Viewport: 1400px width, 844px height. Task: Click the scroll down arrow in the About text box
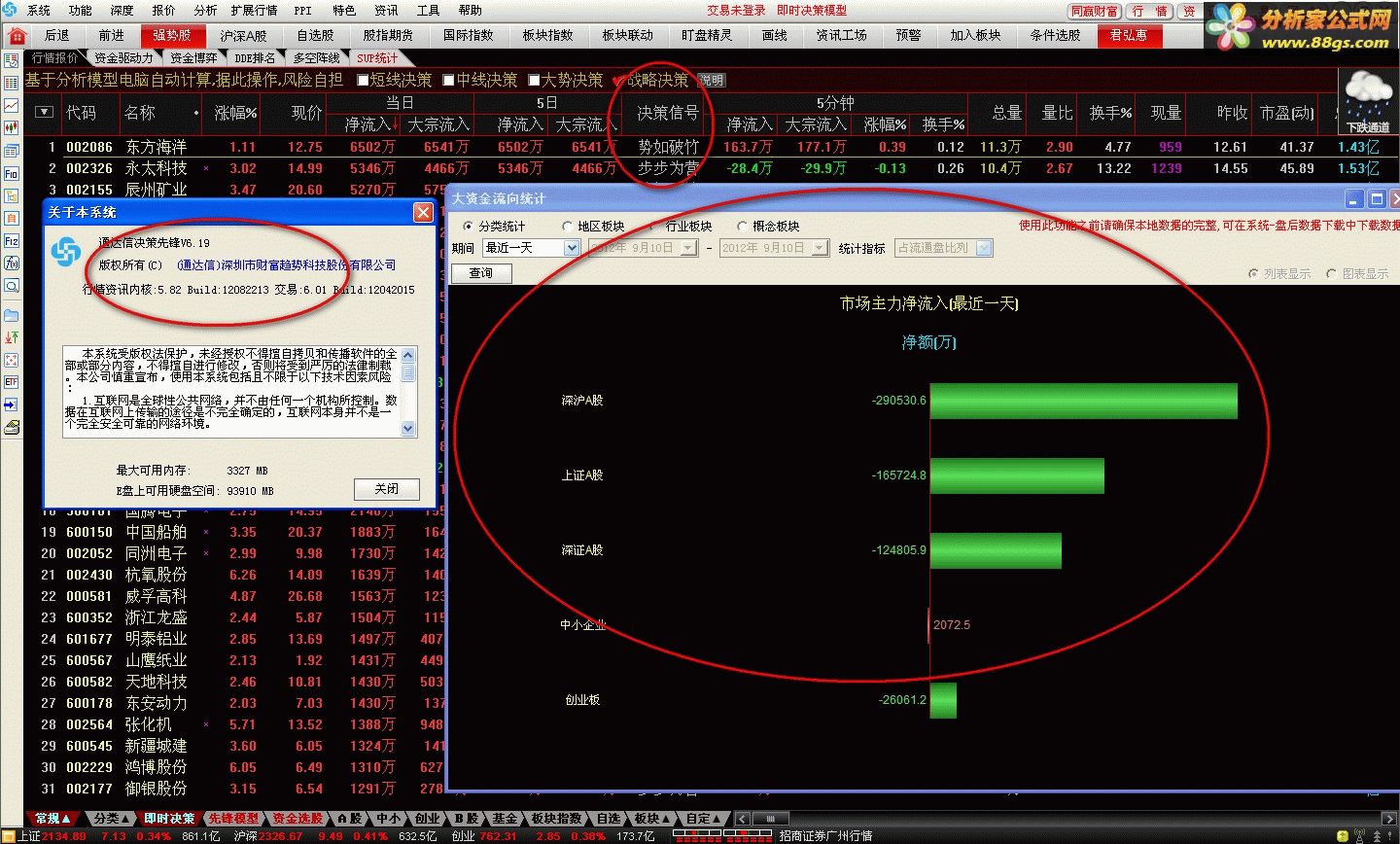point(408,428)
